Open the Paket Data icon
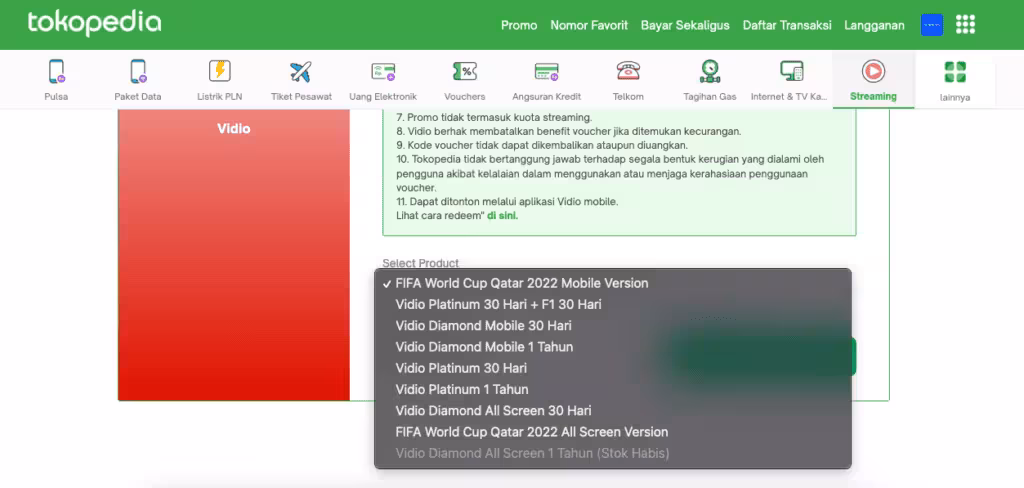The width and height of the screenshot is (1024, 488). coord(138,71)
